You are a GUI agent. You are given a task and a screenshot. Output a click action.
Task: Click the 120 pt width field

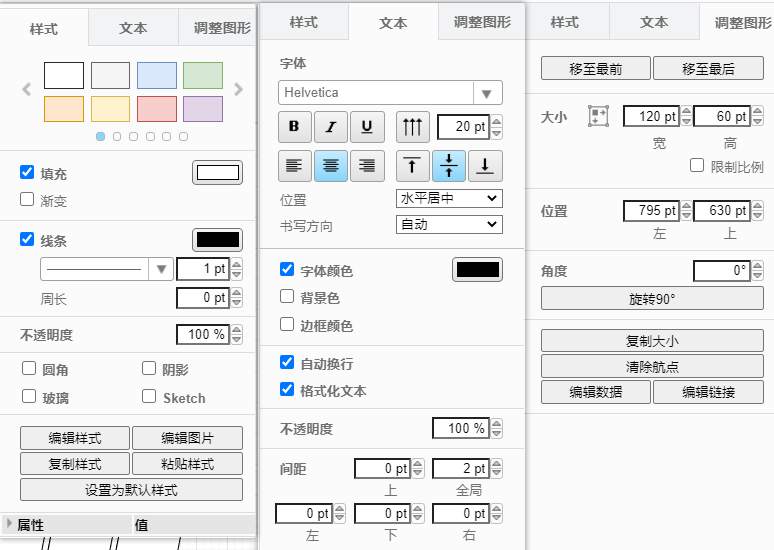(x=652, y=117)
